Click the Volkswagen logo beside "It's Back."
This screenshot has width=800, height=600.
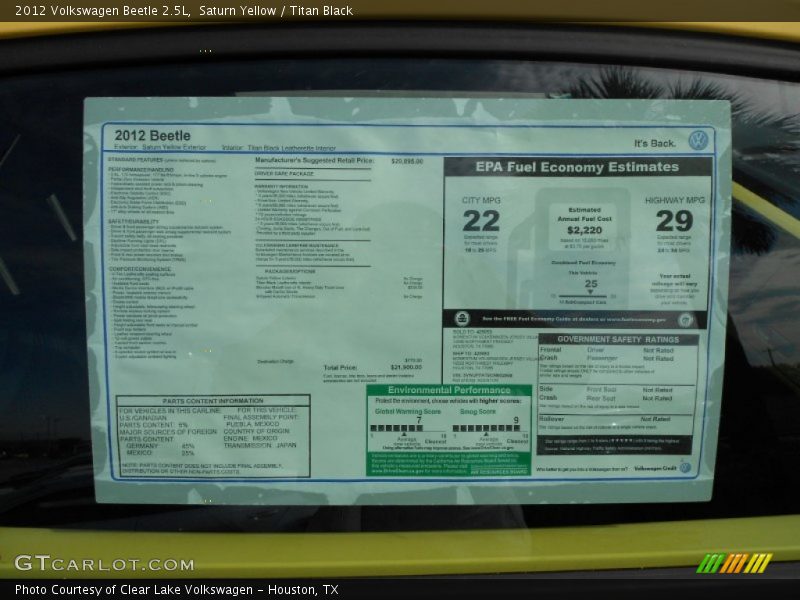(x=698, y=140)
